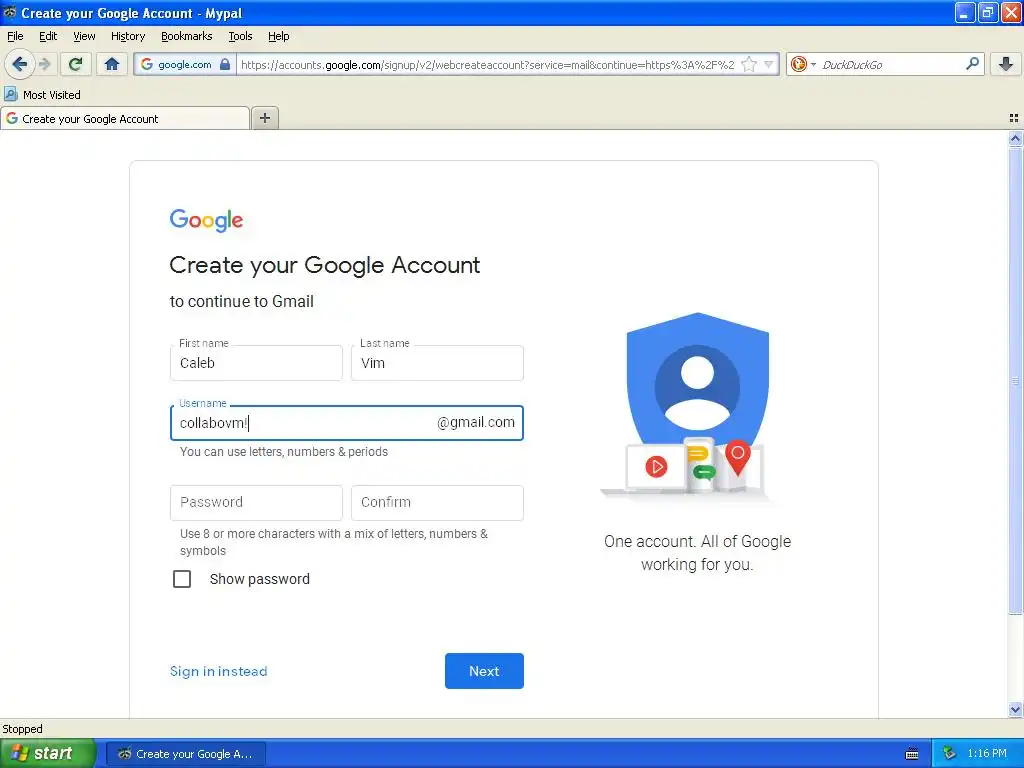Bookmark this page with the star icon
The image size is (1024, 768).
coord(749,64)
